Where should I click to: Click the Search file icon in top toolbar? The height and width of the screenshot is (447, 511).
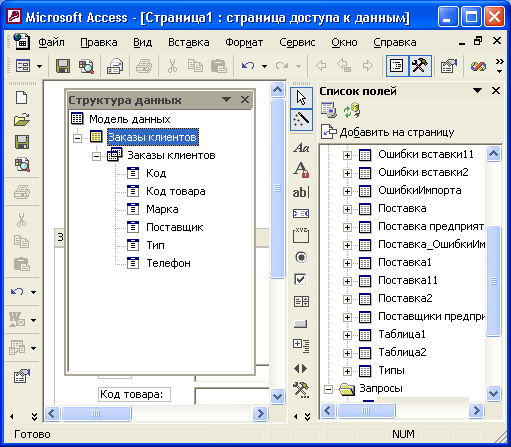[86, 66]
